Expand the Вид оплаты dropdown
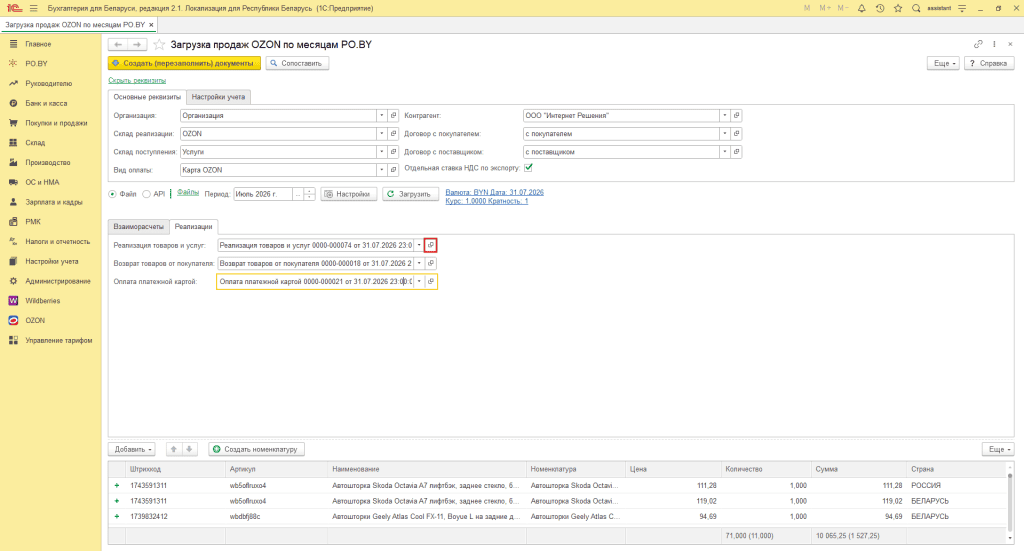 [381, 170]
